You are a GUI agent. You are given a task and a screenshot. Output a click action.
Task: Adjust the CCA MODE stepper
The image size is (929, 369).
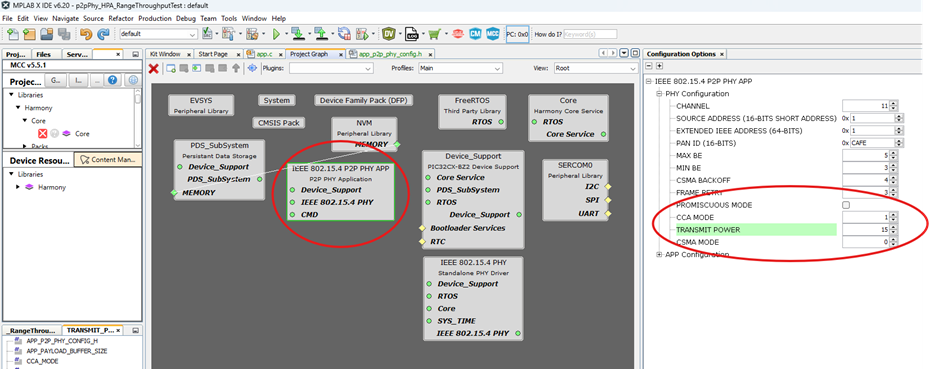pyautogui.click(x=893, y=217)
